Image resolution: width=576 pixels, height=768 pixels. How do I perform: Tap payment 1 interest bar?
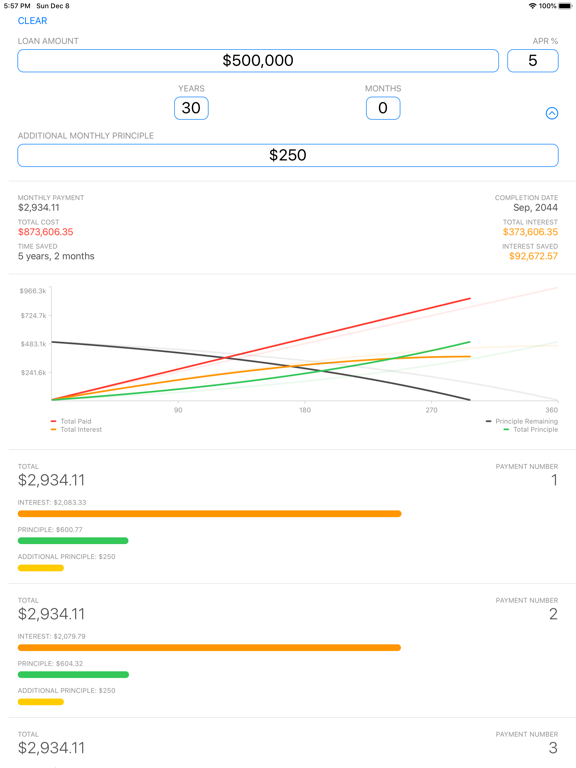pyautogui.click(x=210, y=514)
